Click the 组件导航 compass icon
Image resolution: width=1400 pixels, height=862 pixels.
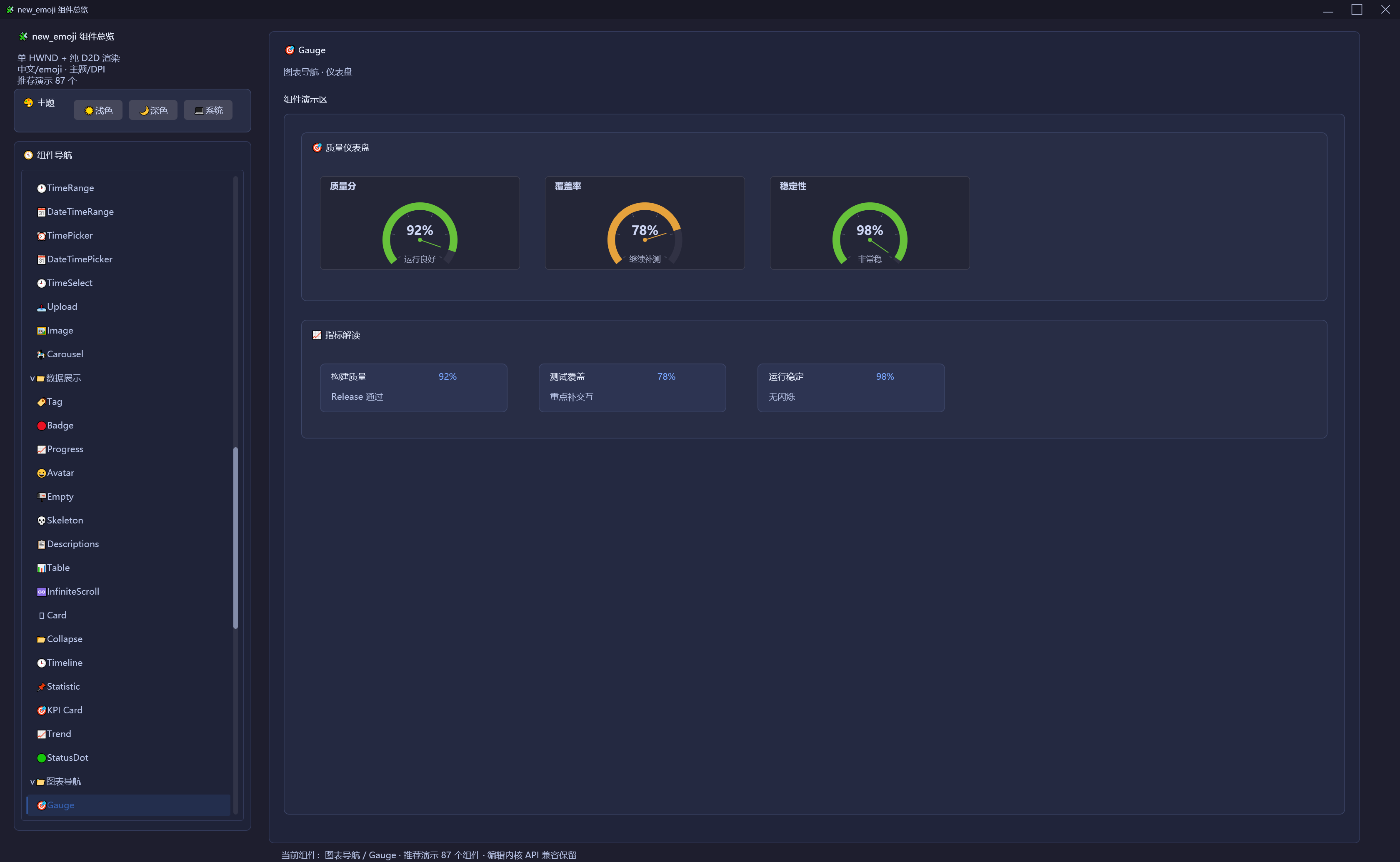pos(28,155)
